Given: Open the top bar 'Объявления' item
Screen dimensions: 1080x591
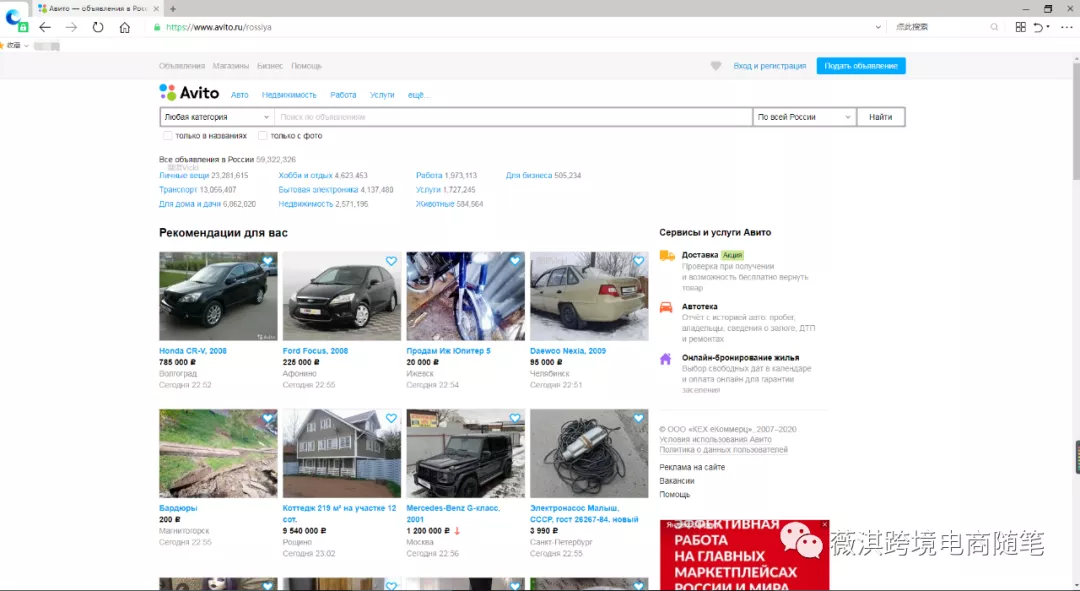Looking at the screenshot, I should coord(182,66).
